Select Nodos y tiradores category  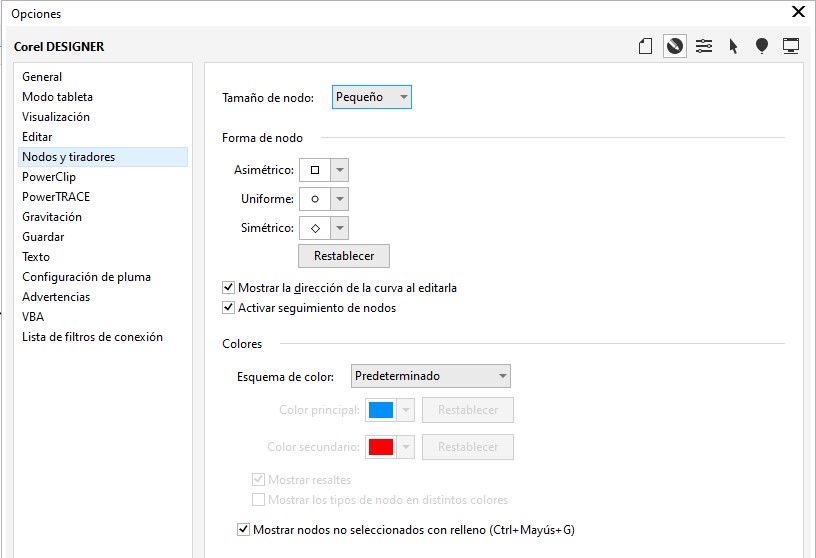[x=103, y=157]
